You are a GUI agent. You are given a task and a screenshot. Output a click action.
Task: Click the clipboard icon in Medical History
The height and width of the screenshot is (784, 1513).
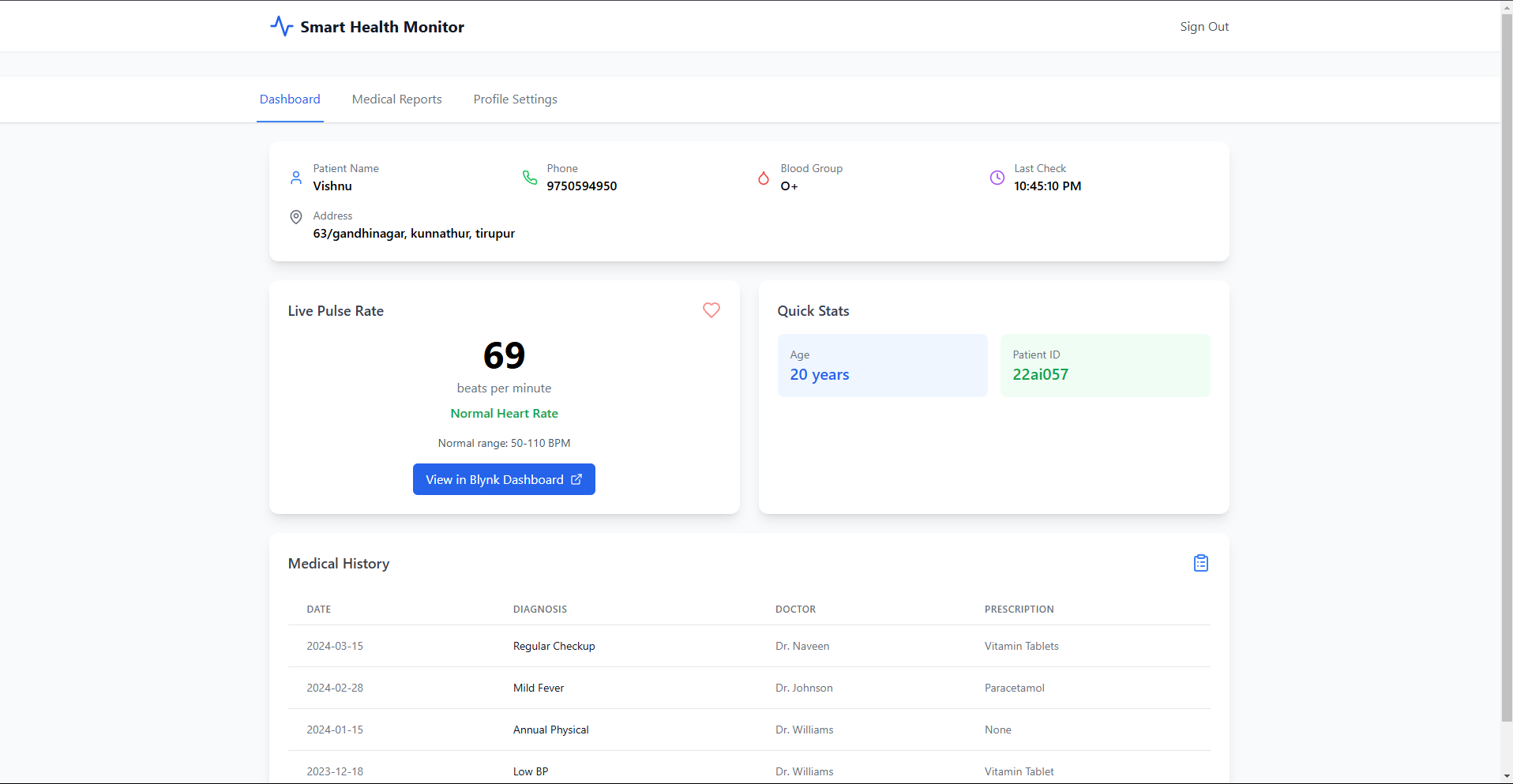click(x=1201, y=563)
